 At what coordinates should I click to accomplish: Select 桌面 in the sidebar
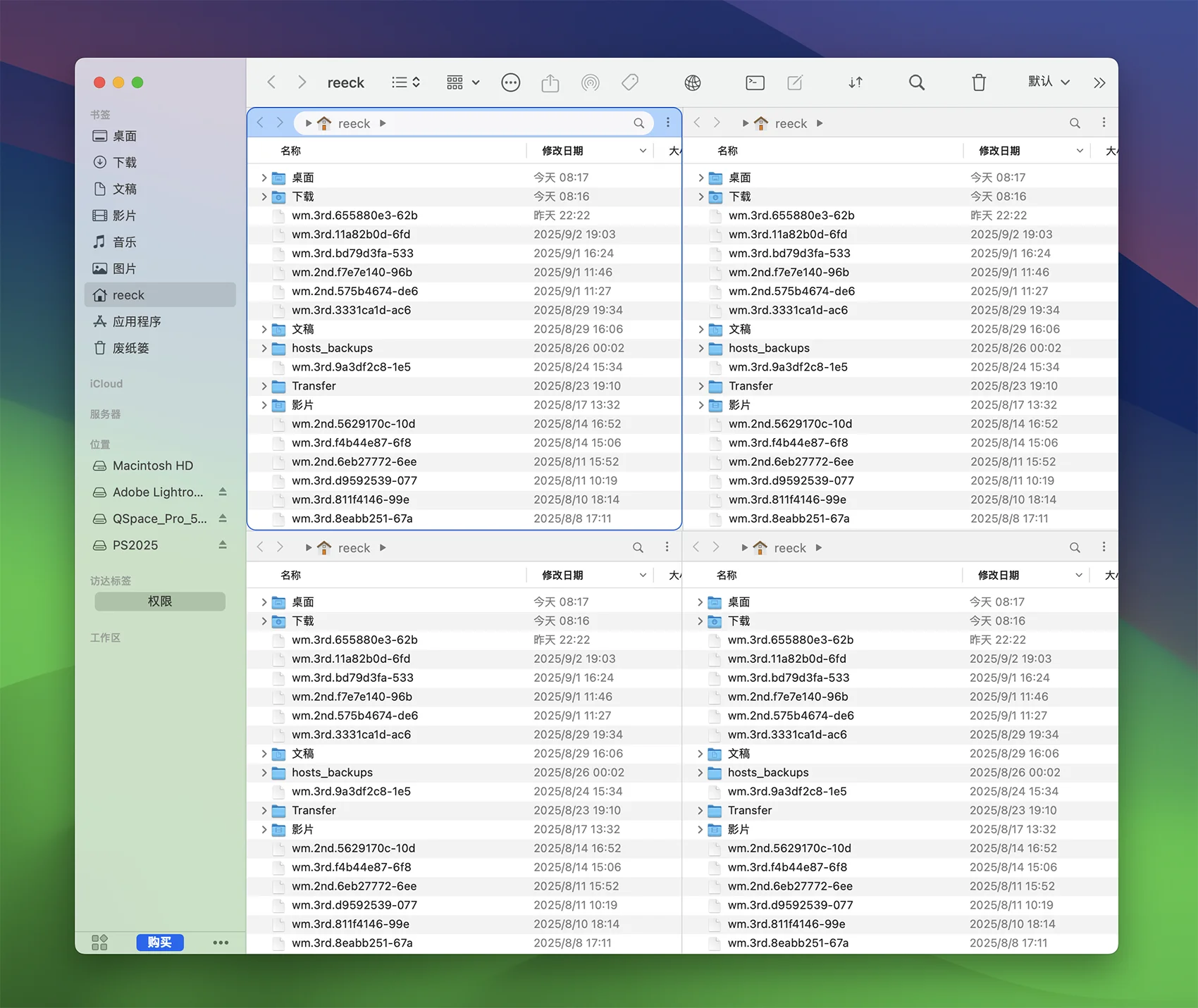coord(160,136)
